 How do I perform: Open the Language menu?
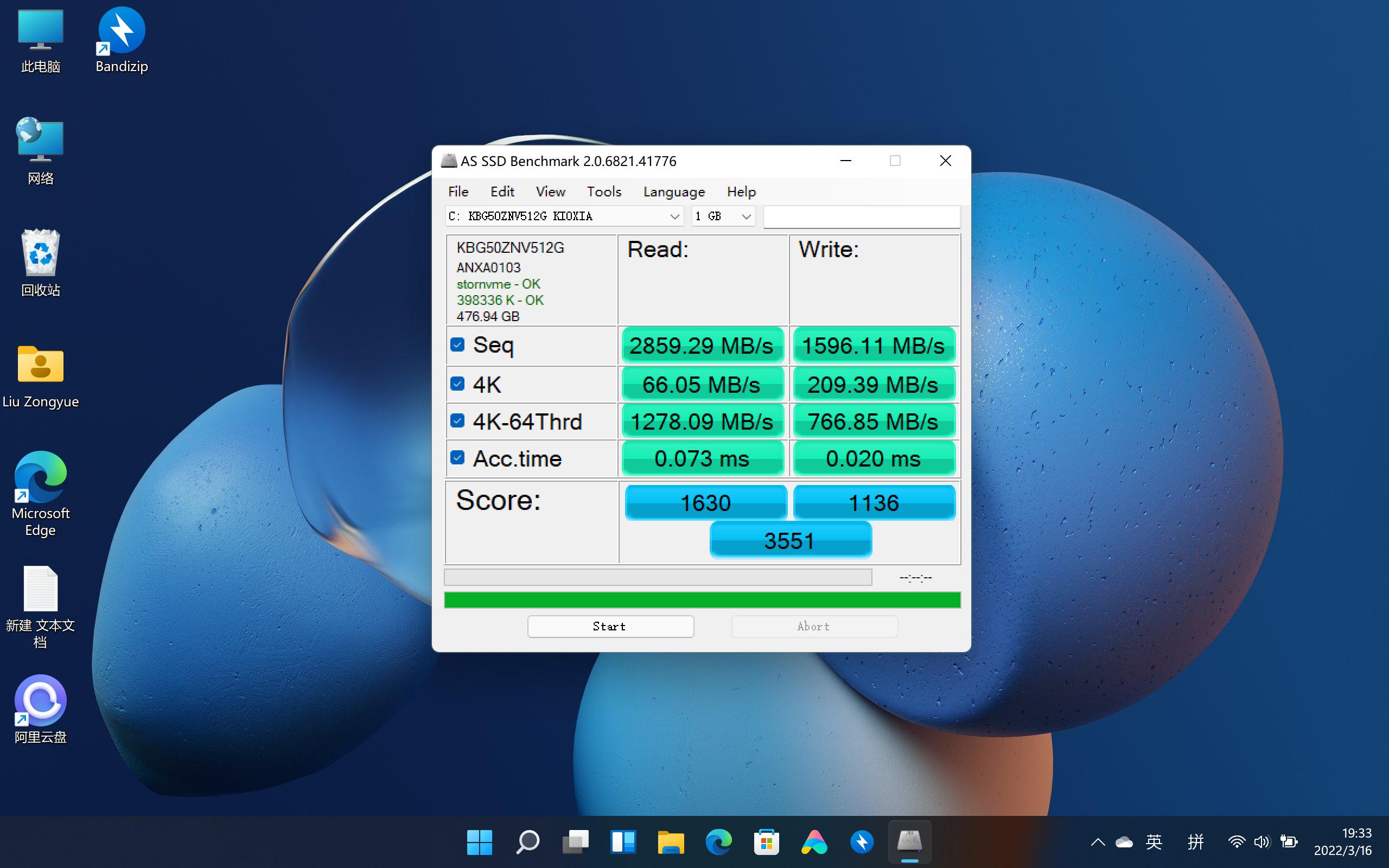click(x=673, y=192)
